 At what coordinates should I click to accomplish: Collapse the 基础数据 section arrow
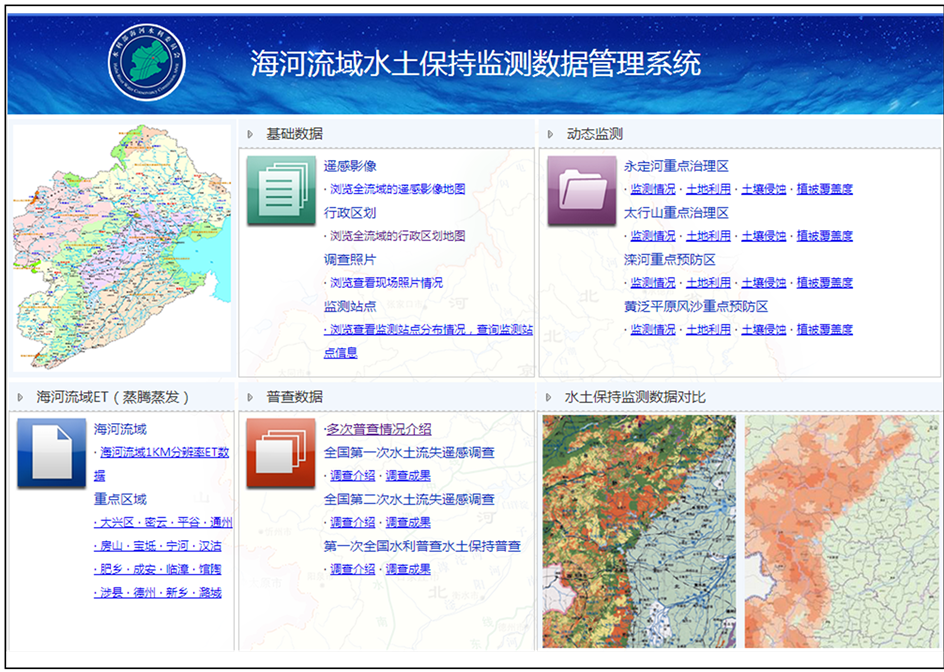tap(249, 134)
